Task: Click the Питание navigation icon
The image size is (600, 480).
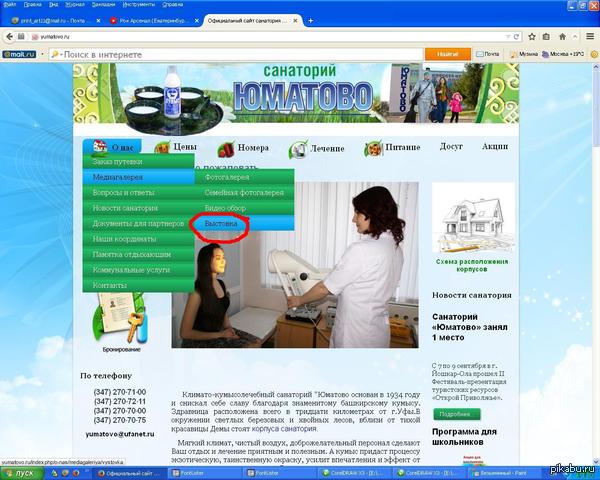Action: [370, 149]
